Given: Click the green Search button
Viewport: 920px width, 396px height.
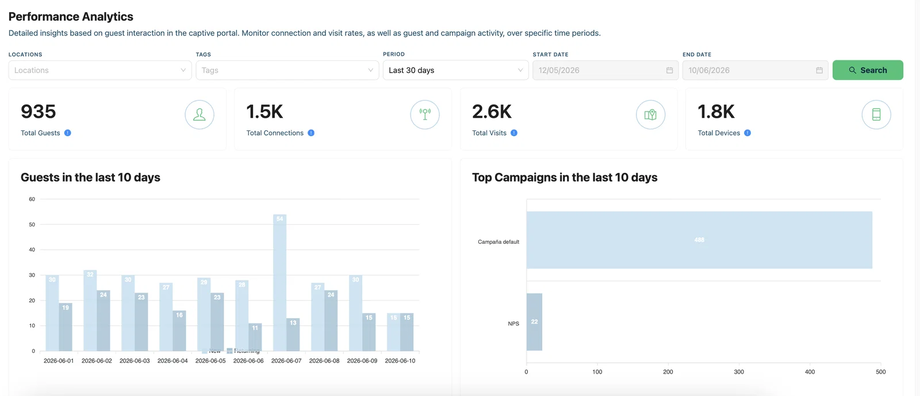Looking at the screenshot, I should coord(868,70).
